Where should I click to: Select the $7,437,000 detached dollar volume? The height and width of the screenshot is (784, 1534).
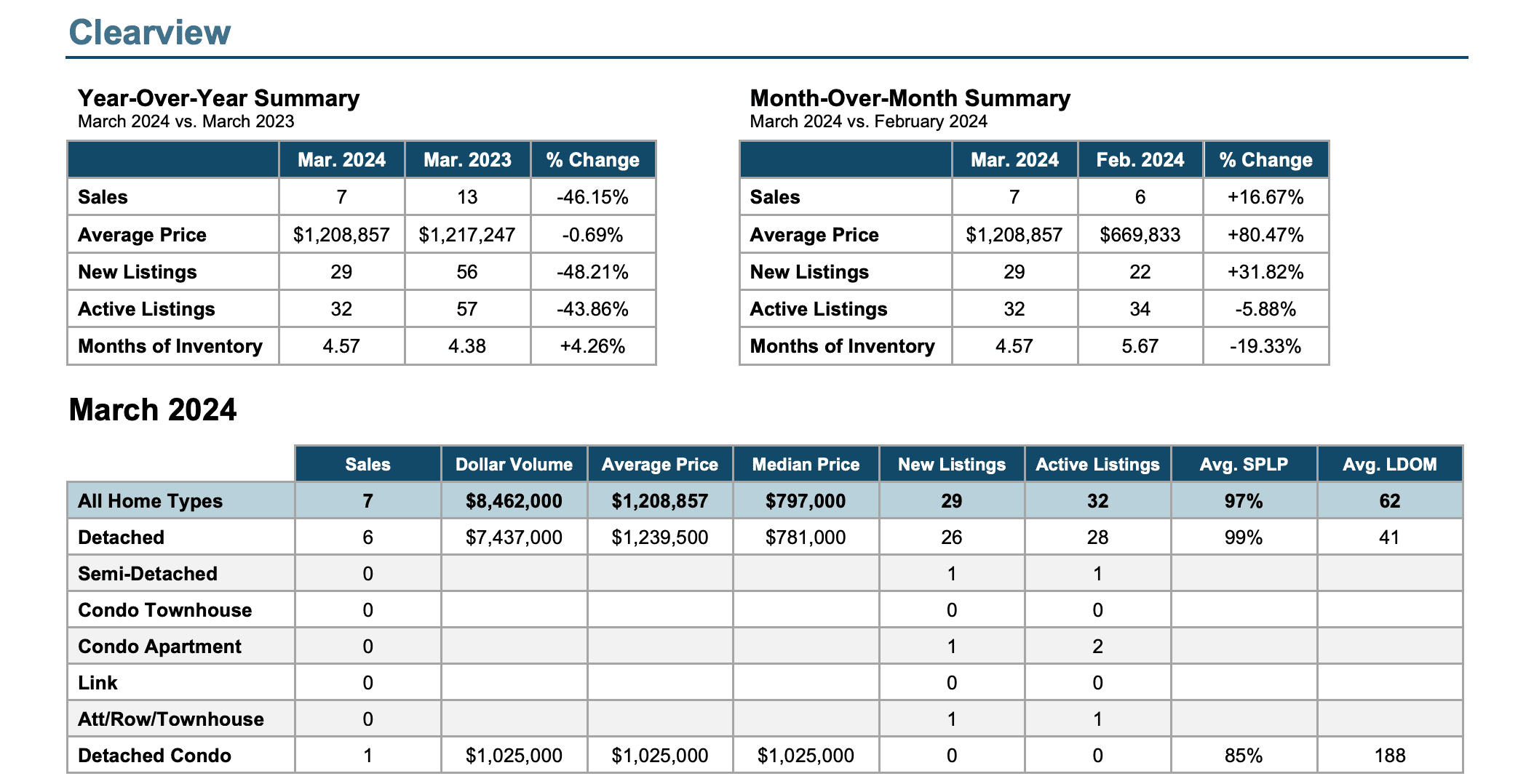click(514, 537)
